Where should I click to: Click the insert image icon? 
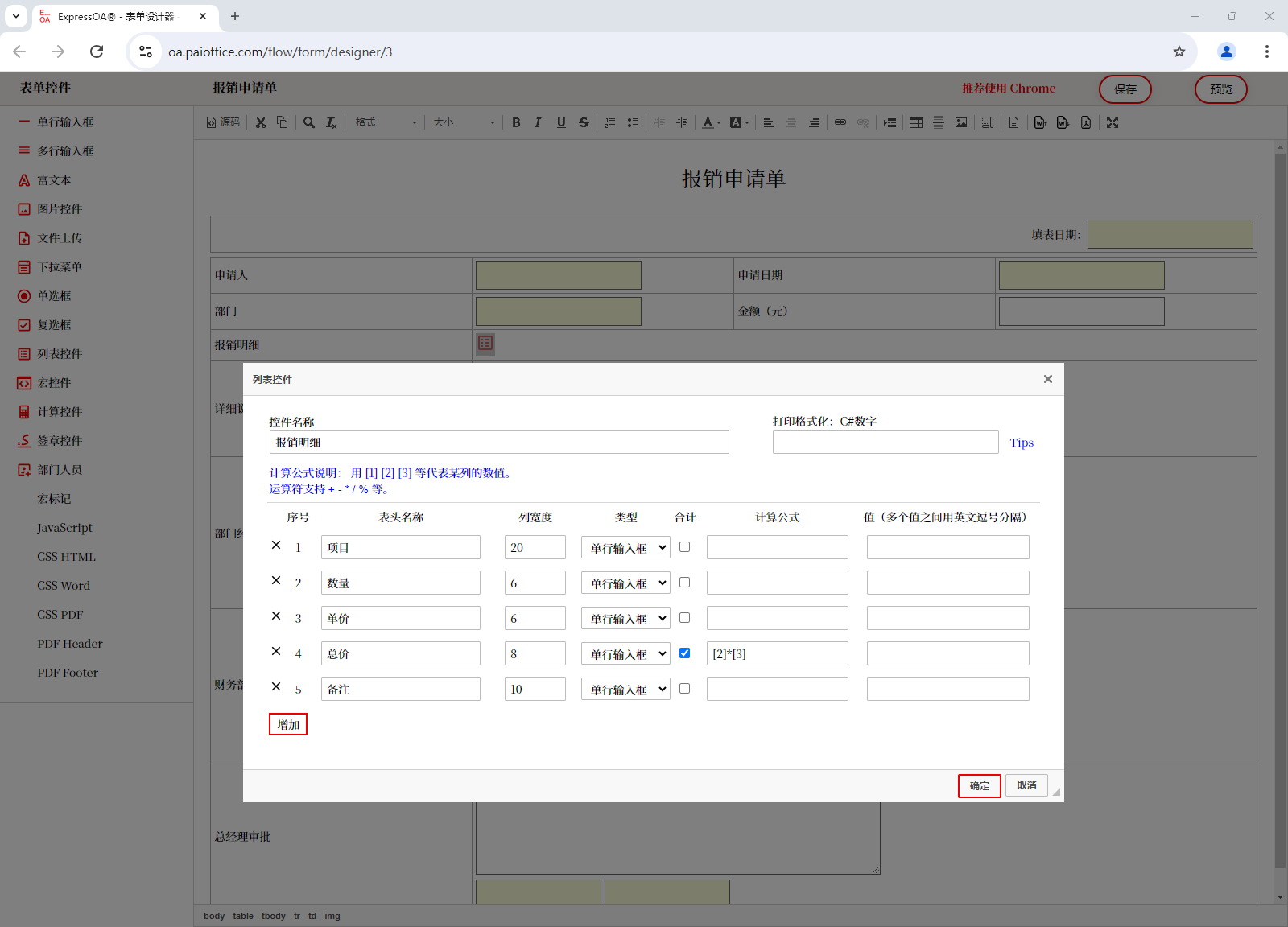tap(961, 122)
